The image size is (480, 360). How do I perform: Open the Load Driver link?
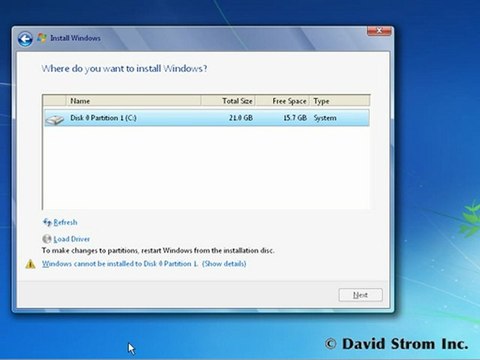(71, 239)
